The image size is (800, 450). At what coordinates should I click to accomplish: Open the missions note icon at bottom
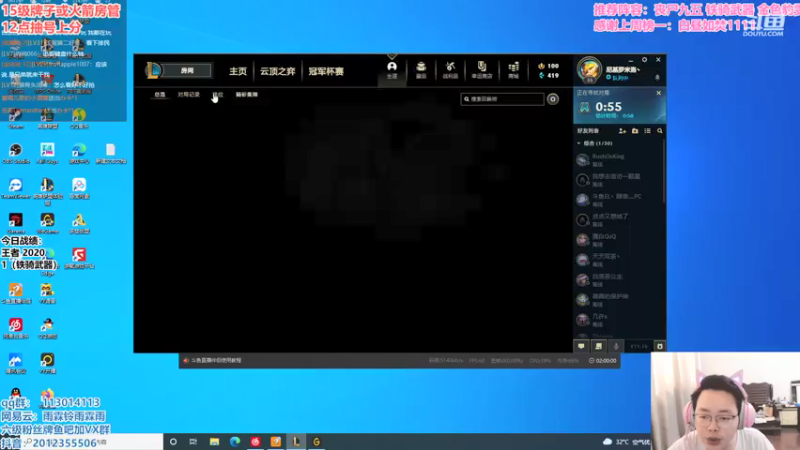click(598, 346)
